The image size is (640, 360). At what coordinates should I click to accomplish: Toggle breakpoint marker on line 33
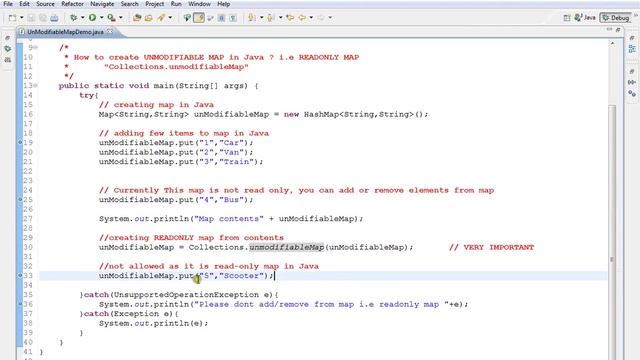point(20,276)
